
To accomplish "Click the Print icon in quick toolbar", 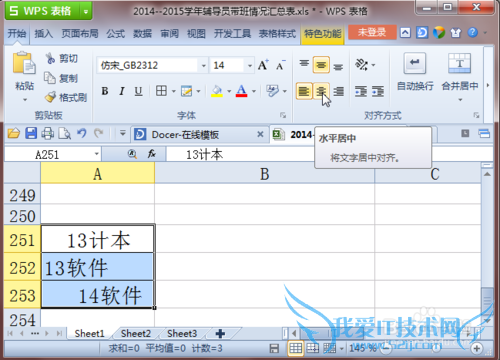I will (48, 134).
